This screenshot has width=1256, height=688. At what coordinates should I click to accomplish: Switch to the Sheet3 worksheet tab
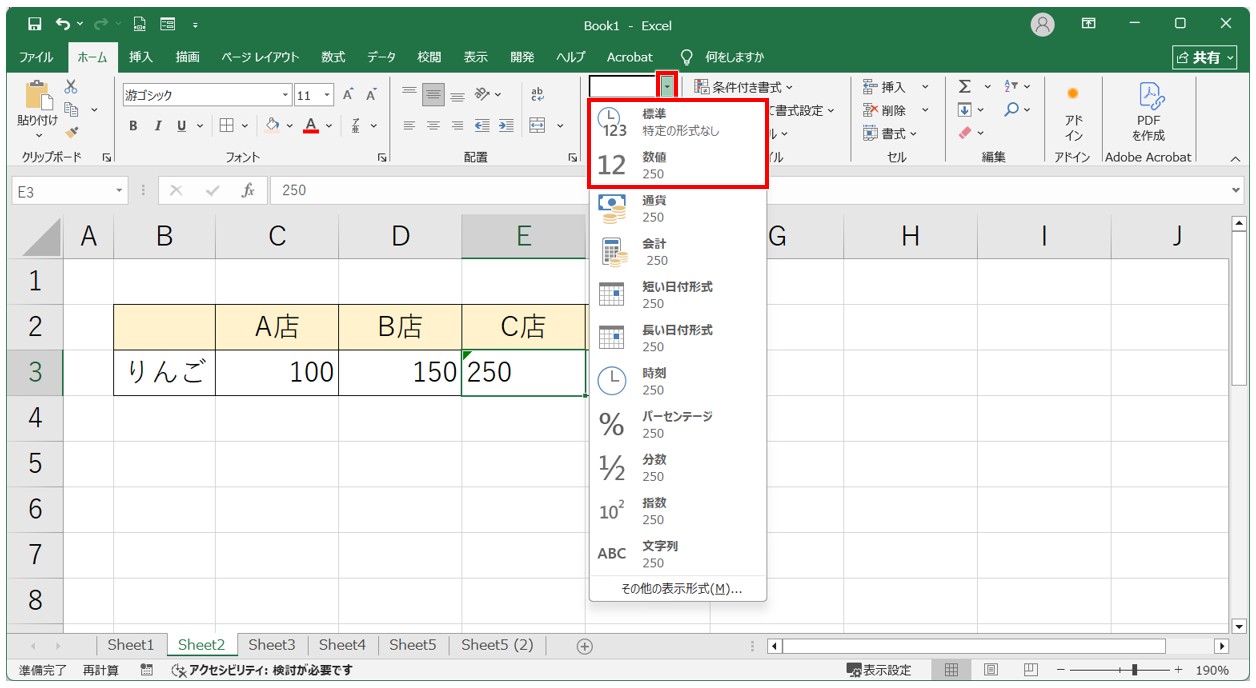tap(272, 645)
